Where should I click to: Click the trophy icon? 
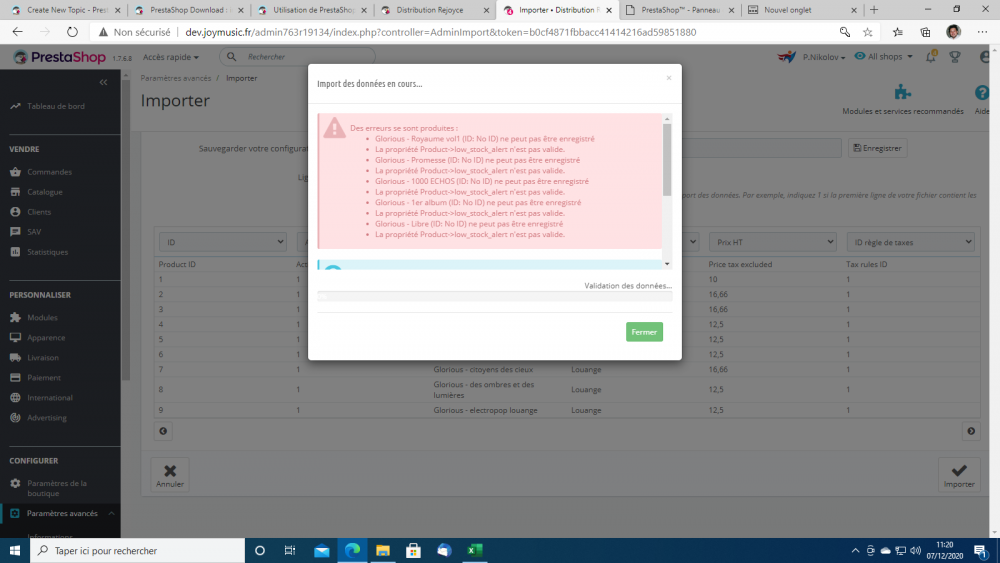(955, 57)
